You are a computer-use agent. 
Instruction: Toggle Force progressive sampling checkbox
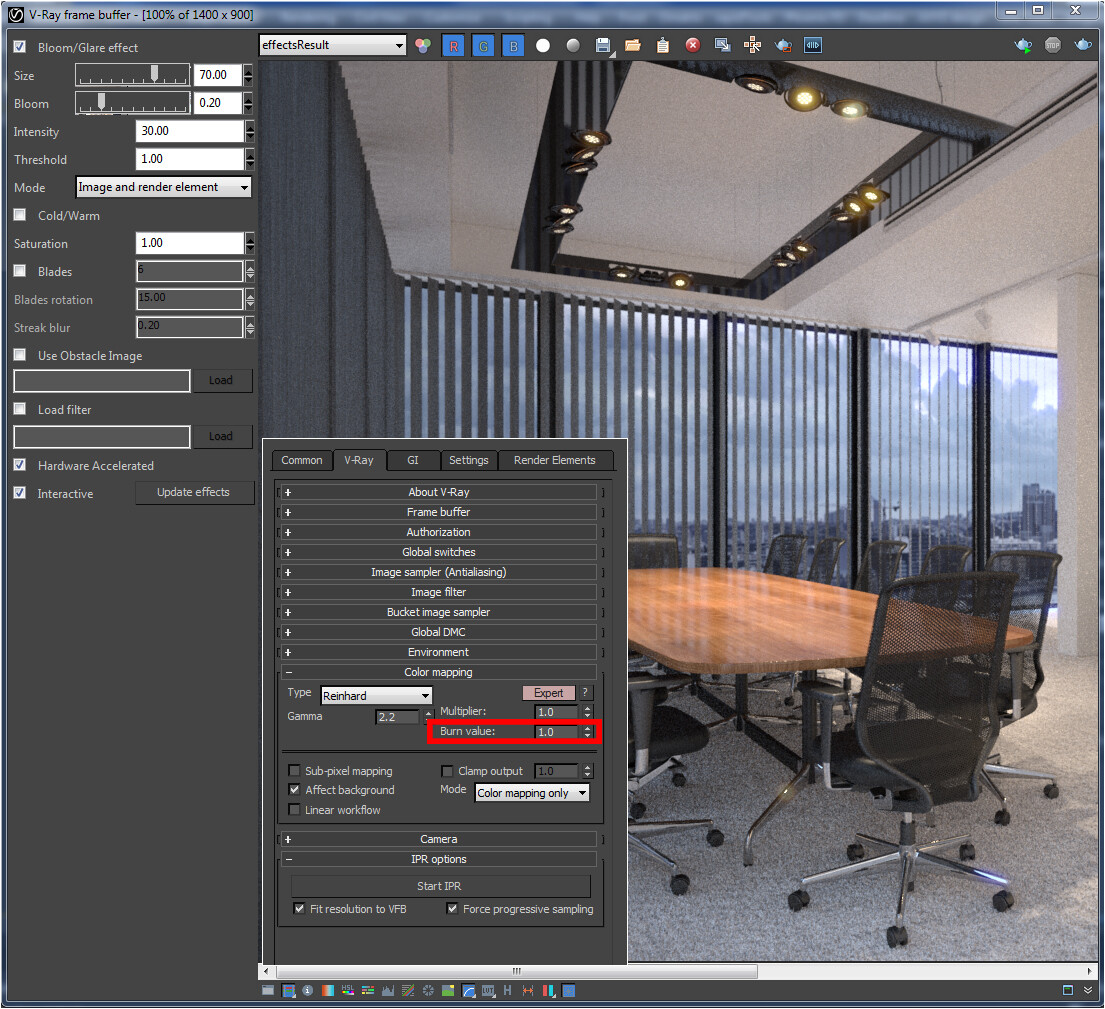[452, 908]
